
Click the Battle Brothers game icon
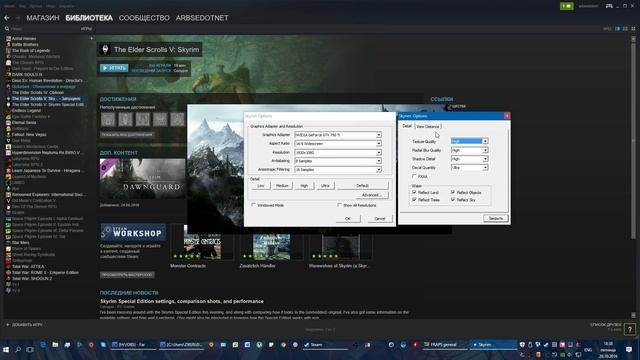point(8,44)
